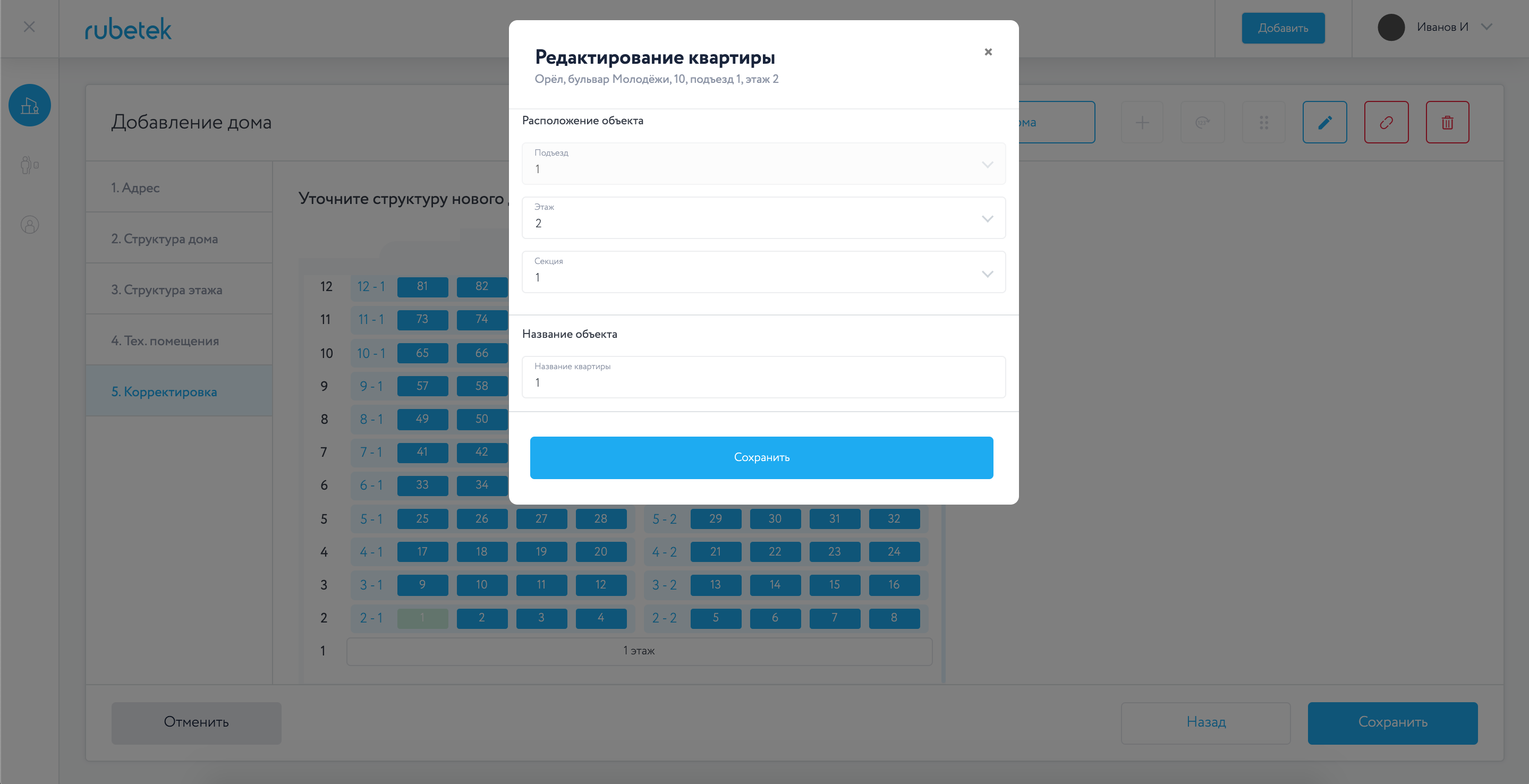Screen dimensions: 1529x784
Task: Select apartment 81 on floor 12
Action: 422,287
